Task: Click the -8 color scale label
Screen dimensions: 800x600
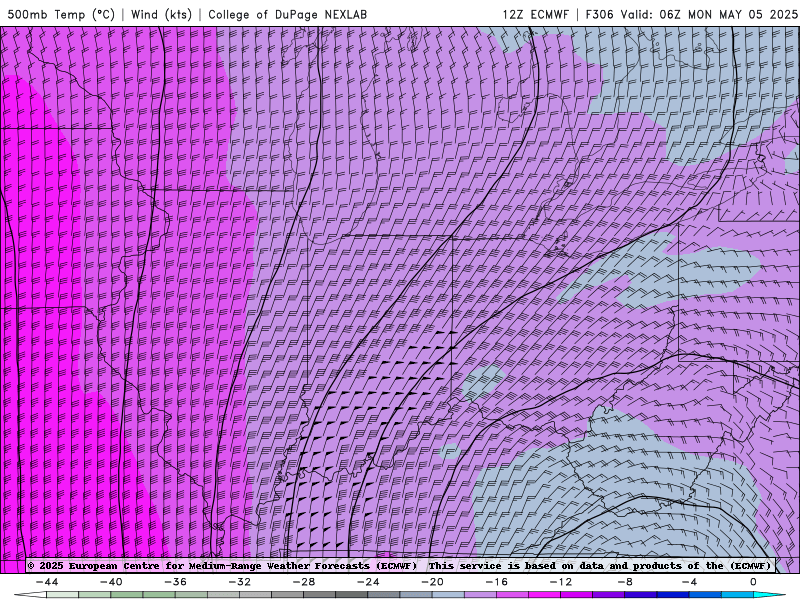Action: (626, 582)
